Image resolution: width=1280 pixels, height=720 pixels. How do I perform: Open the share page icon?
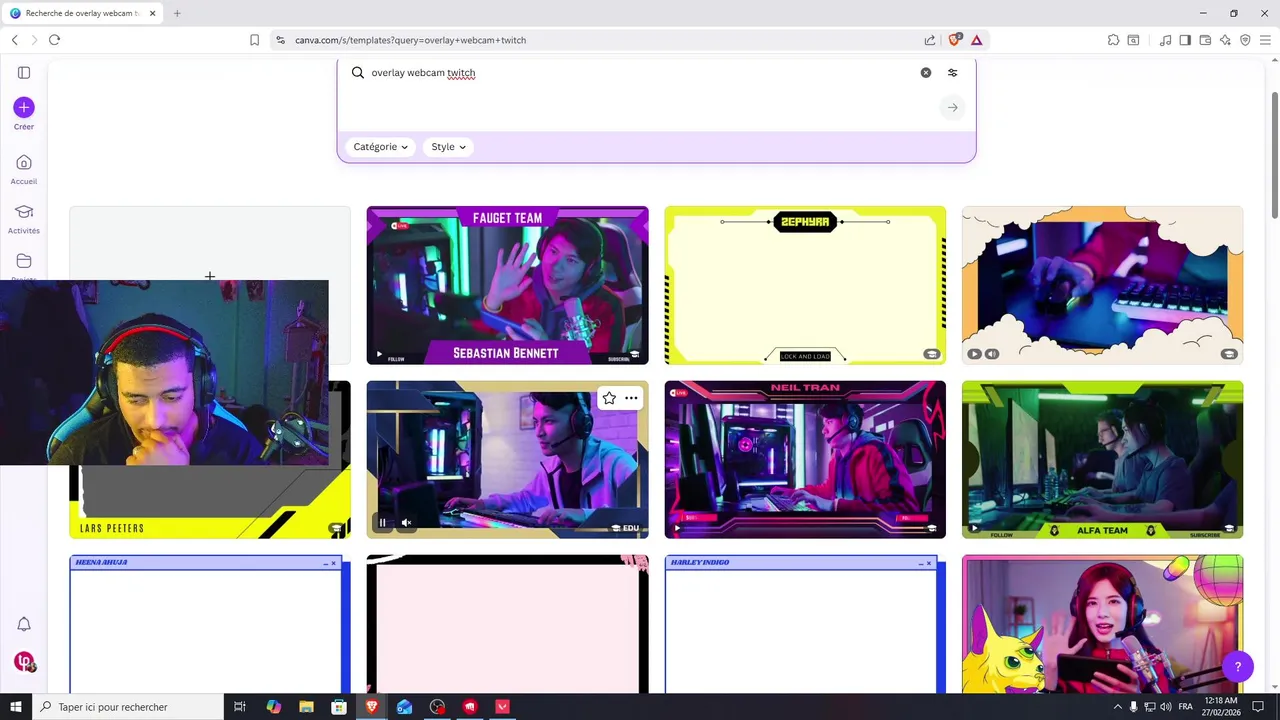click(930, 40)
